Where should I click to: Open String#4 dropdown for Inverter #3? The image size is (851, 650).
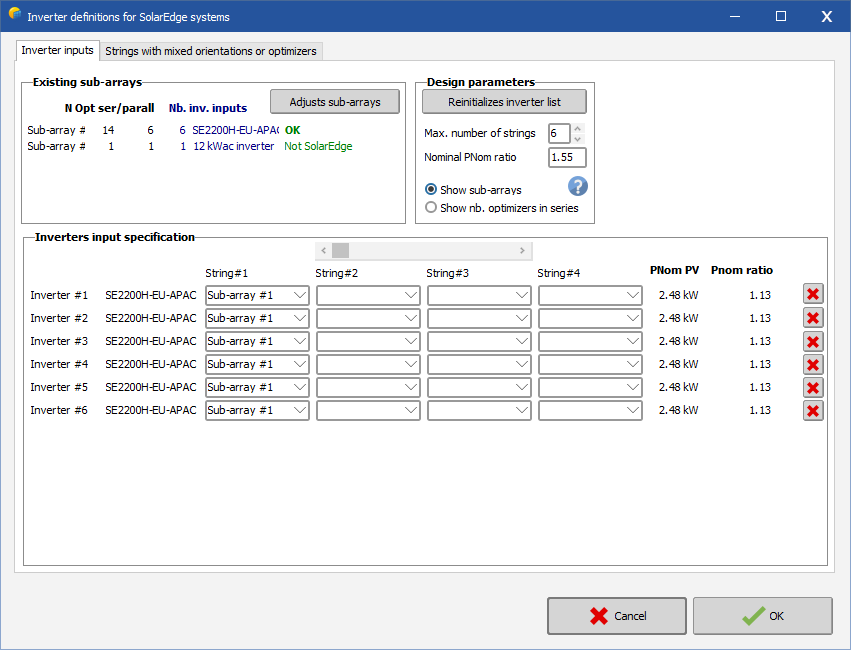point(590,341)
